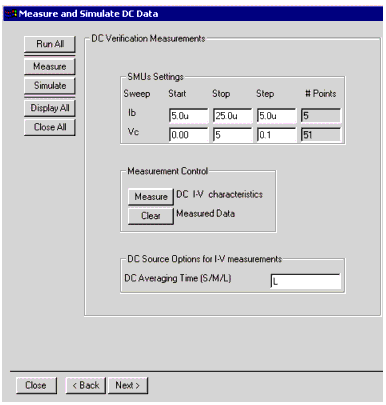Image resolution: width=386 pixels, height=405 pixels.
Task: Select the Ib Start field
Action: coord(189,116)
